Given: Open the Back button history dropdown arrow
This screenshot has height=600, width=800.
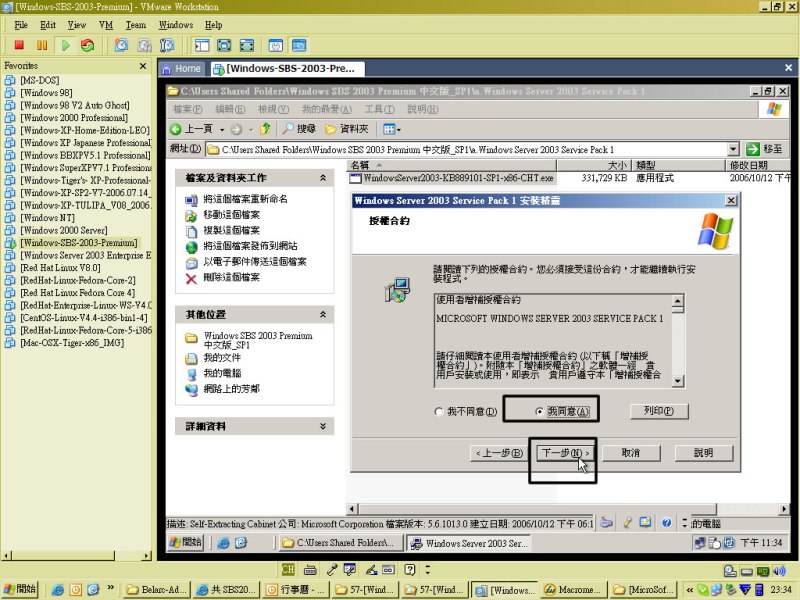Looking at the screenshot, I should coord(222,130).
